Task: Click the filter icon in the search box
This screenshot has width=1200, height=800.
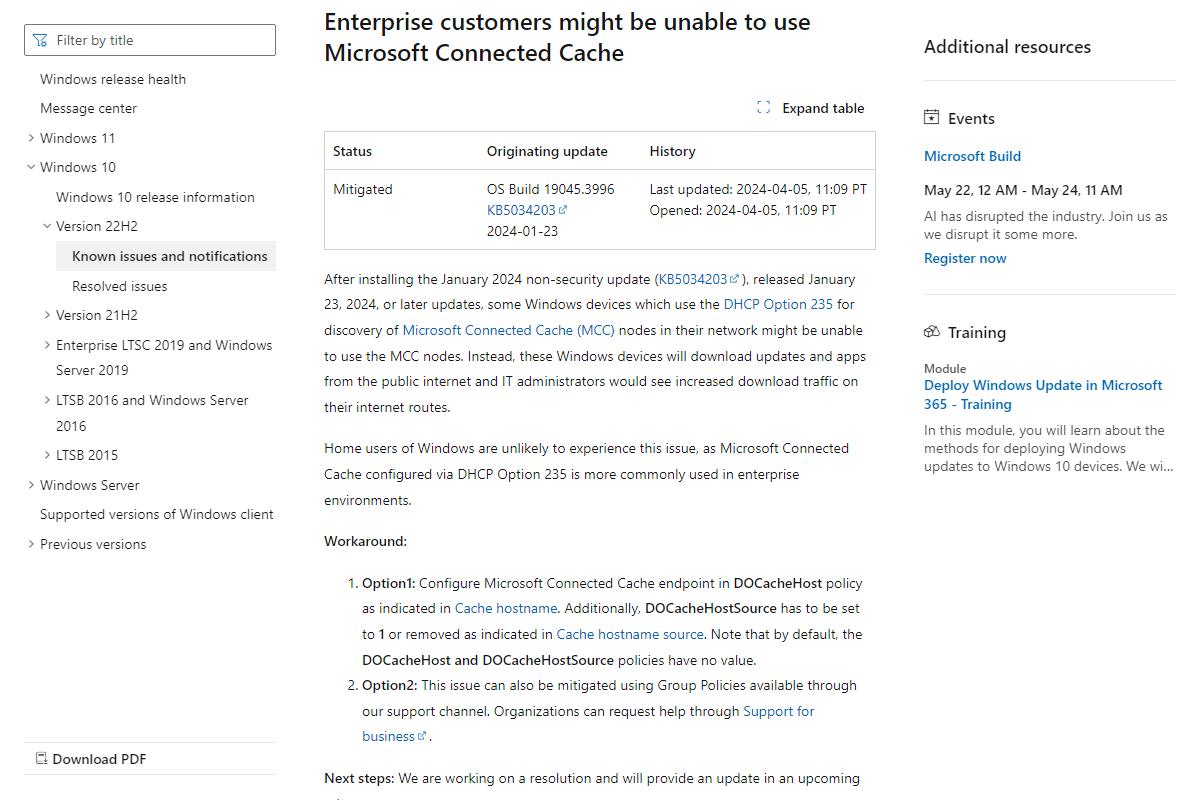Action: click(x=40, y=40)
